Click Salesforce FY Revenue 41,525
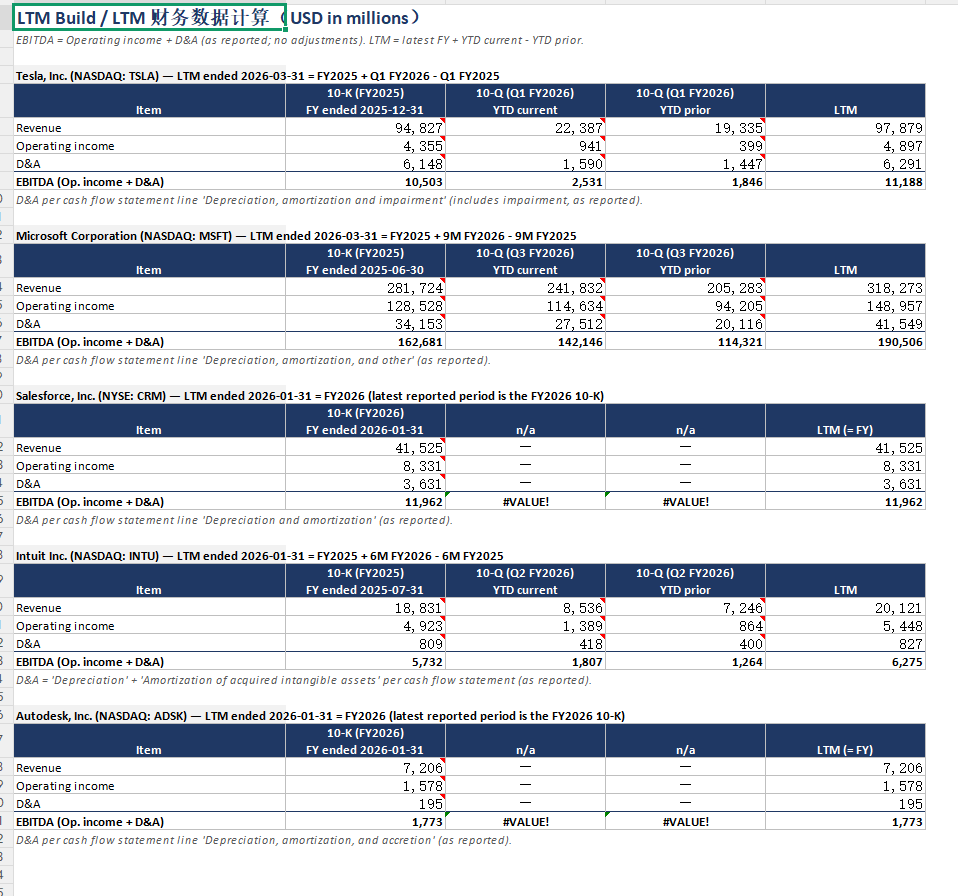The height and width of the screenshot is (896, 958). tap(365, 448)
